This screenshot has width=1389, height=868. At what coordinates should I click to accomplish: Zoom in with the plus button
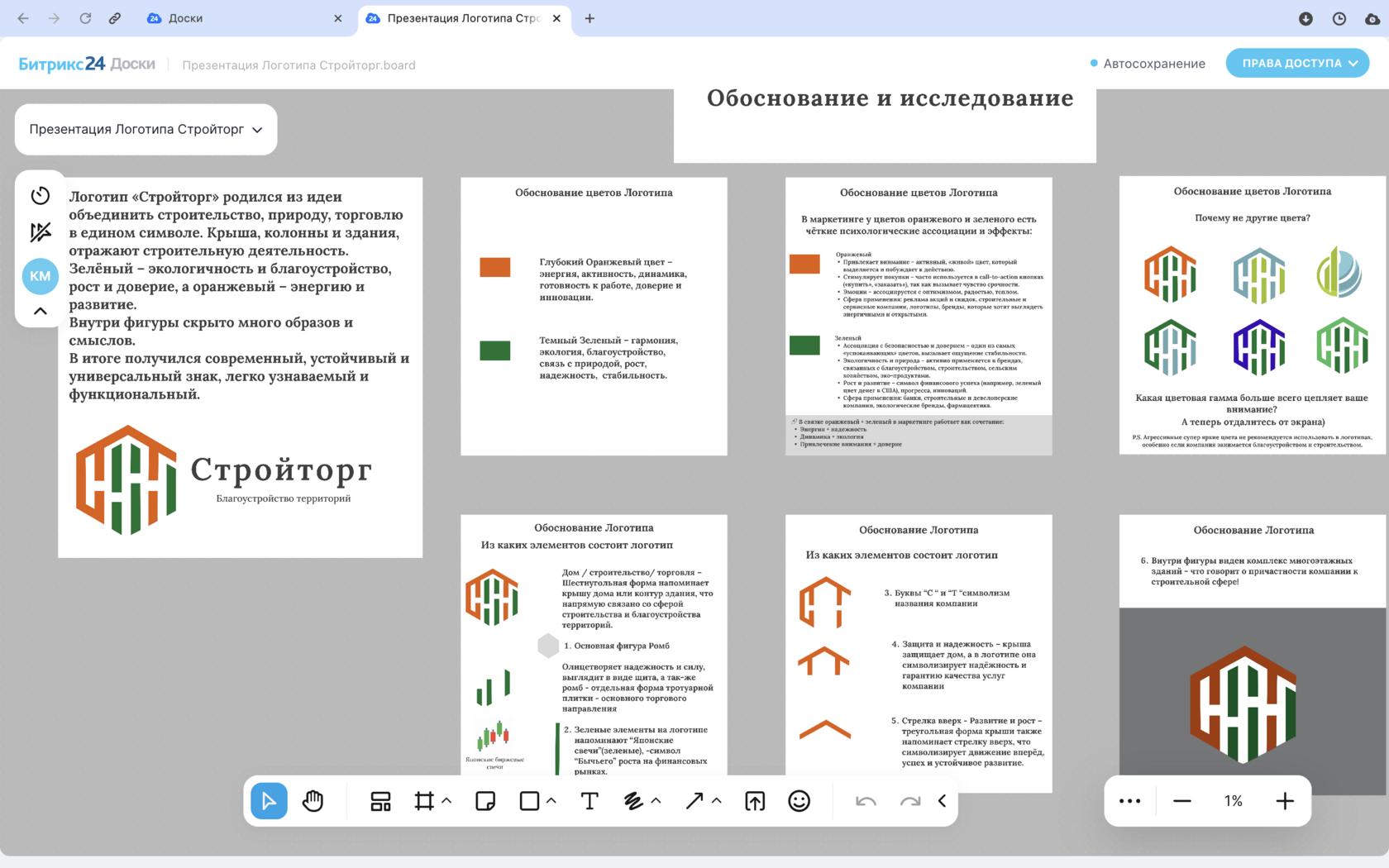(1285, 801)
